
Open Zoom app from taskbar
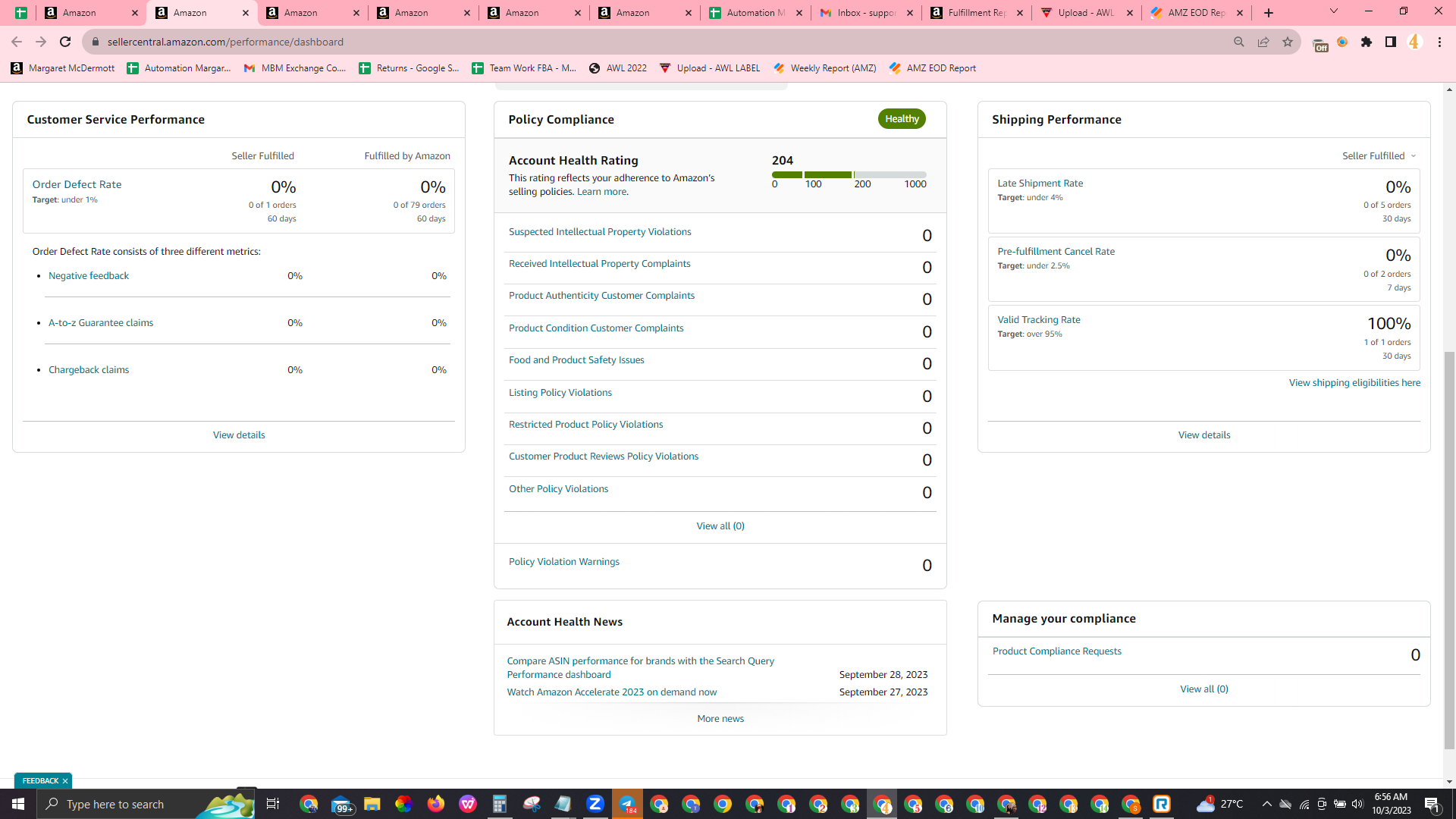[595, 804]
